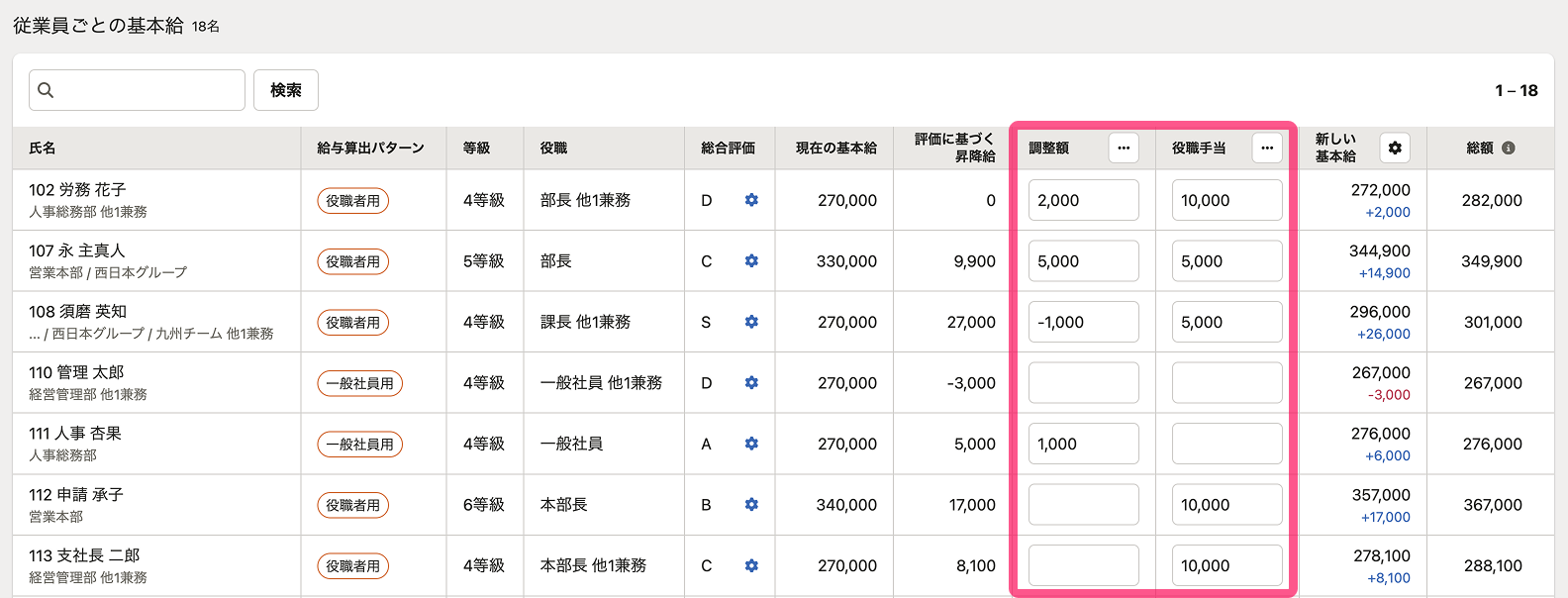Click the 一般社員用 tag for 管理 太郎
Image resolution: width=1568 pixels, height=598 pixels.
point(359,383)
